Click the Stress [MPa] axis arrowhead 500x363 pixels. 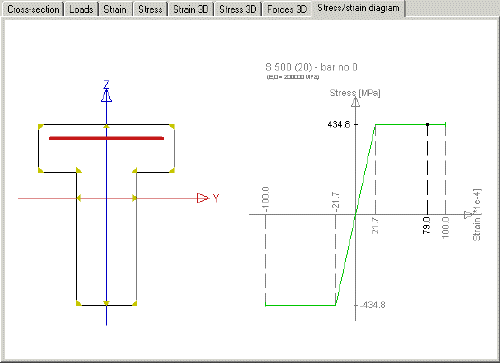tap(355, 102)
